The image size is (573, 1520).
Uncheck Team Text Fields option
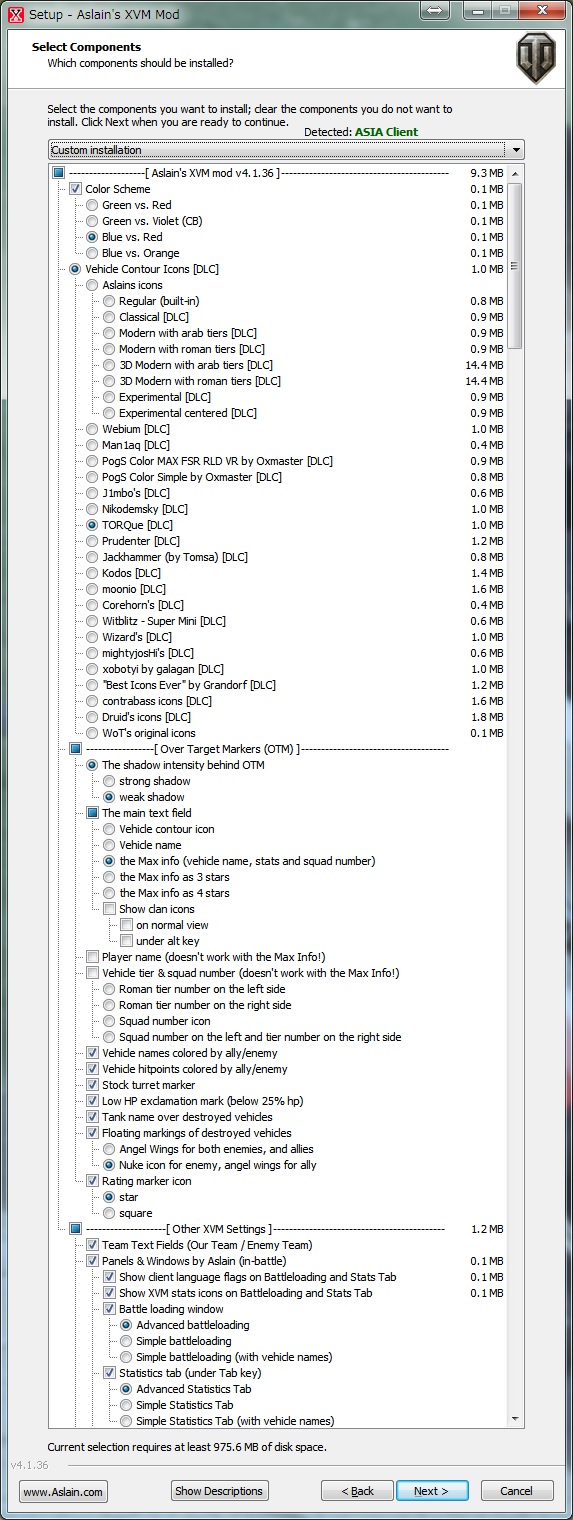(93, 1245)
